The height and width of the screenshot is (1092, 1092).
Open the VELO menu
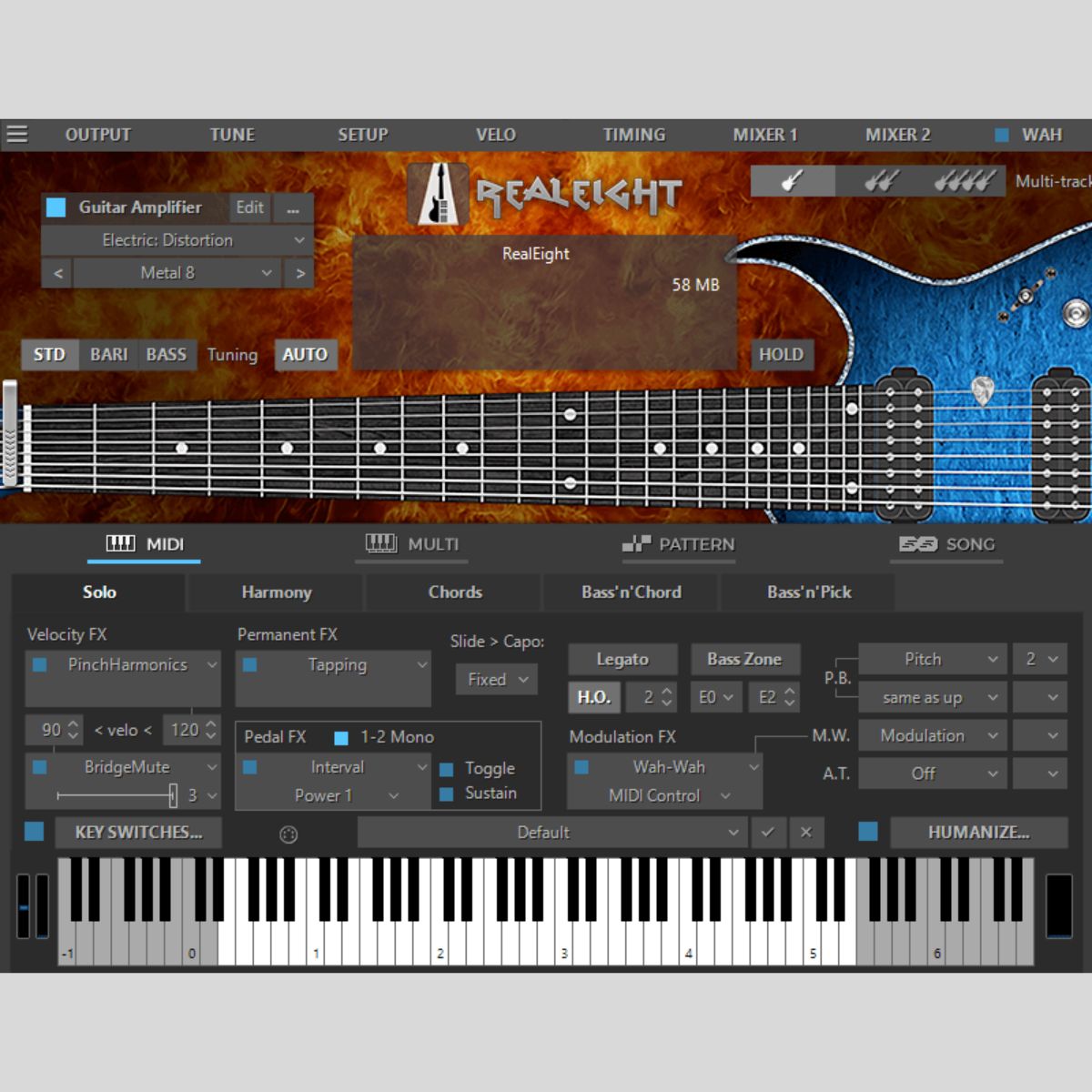click(496, 135)
